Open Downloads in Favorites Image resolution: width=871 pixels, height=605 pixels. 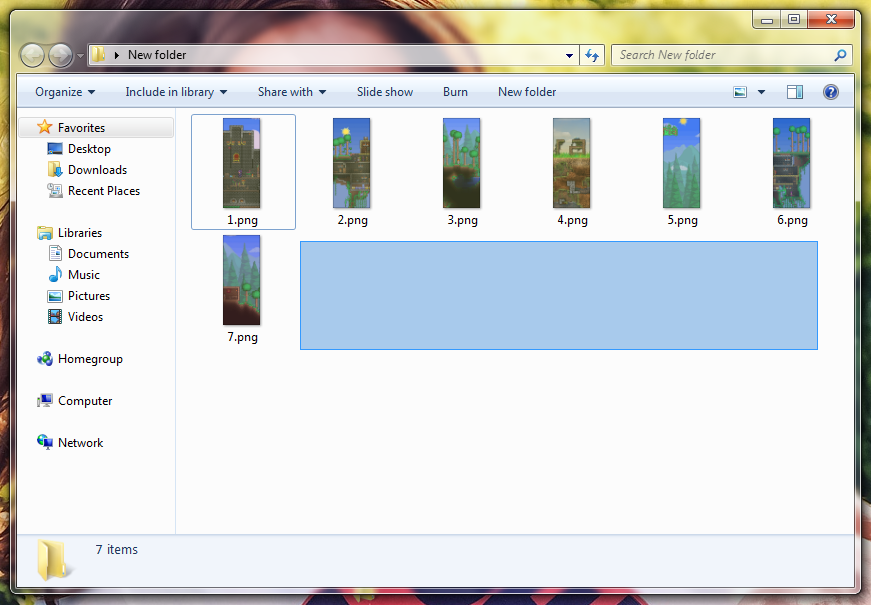[x=97, y=170]
